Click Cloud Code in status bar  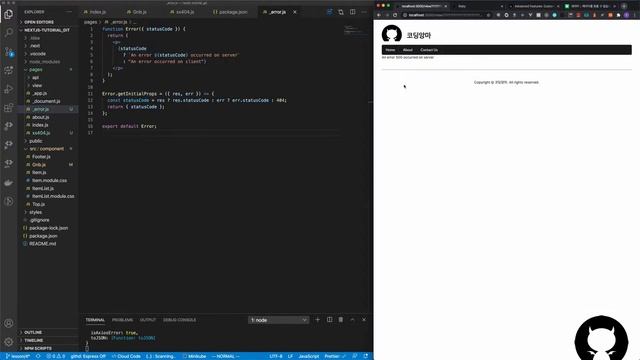pyautogui.click(x=127, y=356)
